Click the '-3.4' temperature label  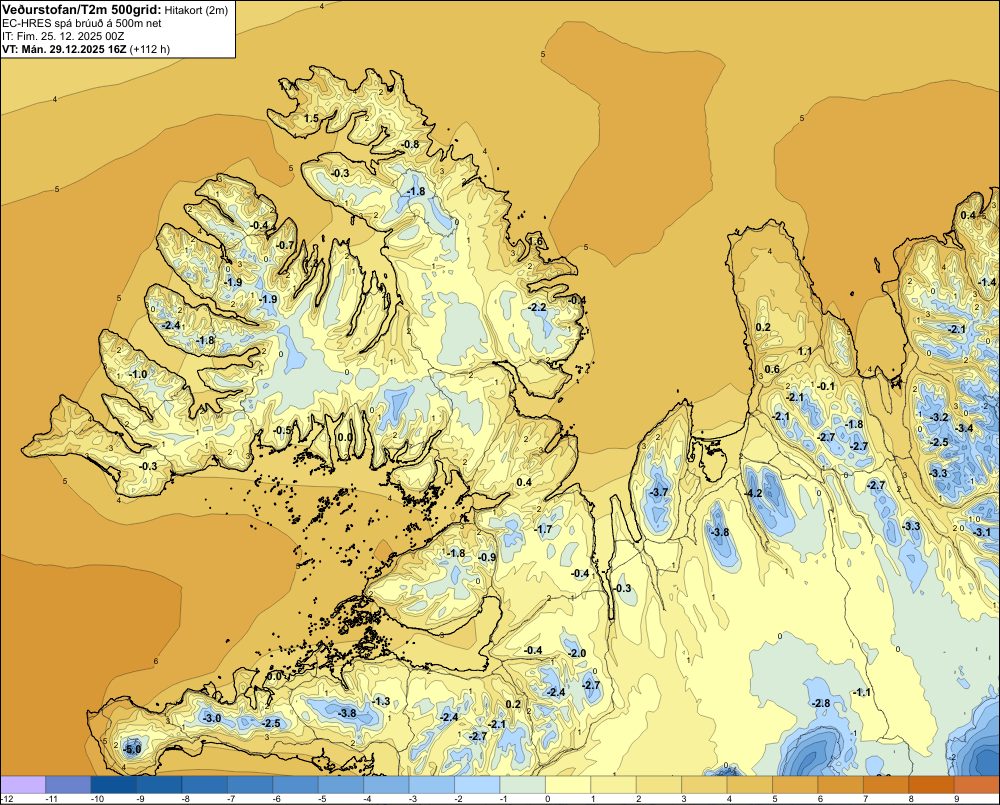click(964, 428)
